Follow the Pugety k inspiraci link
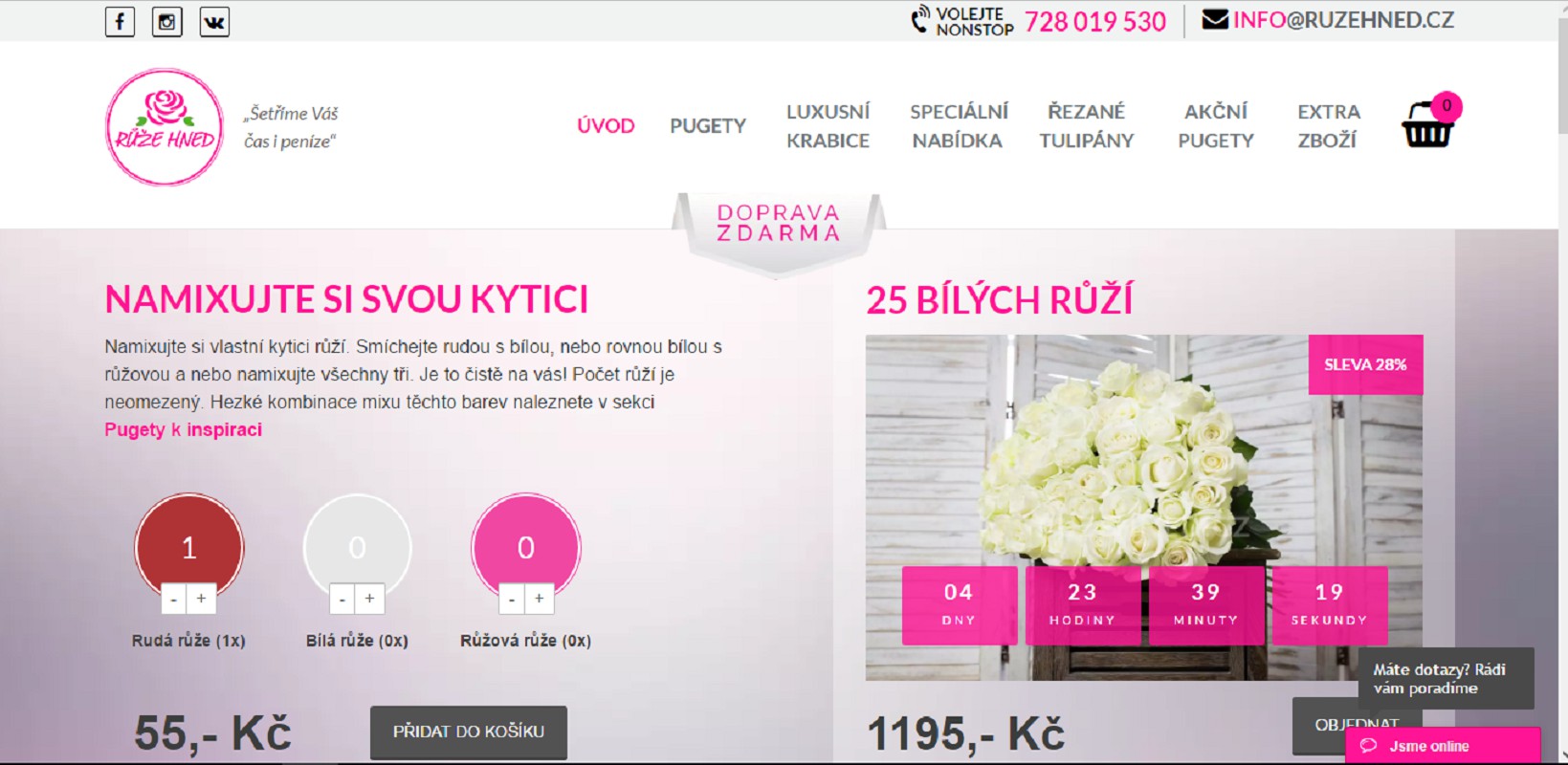Screen dimensions: 1568x765 [x=184, y=429]
